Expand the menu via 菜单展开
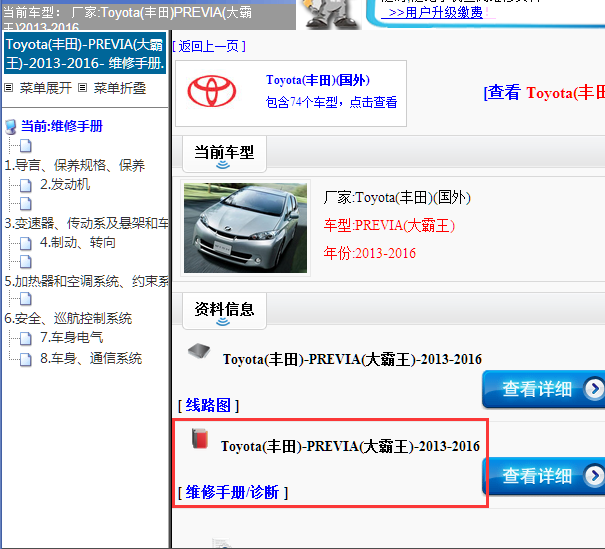 pos(46,88)
